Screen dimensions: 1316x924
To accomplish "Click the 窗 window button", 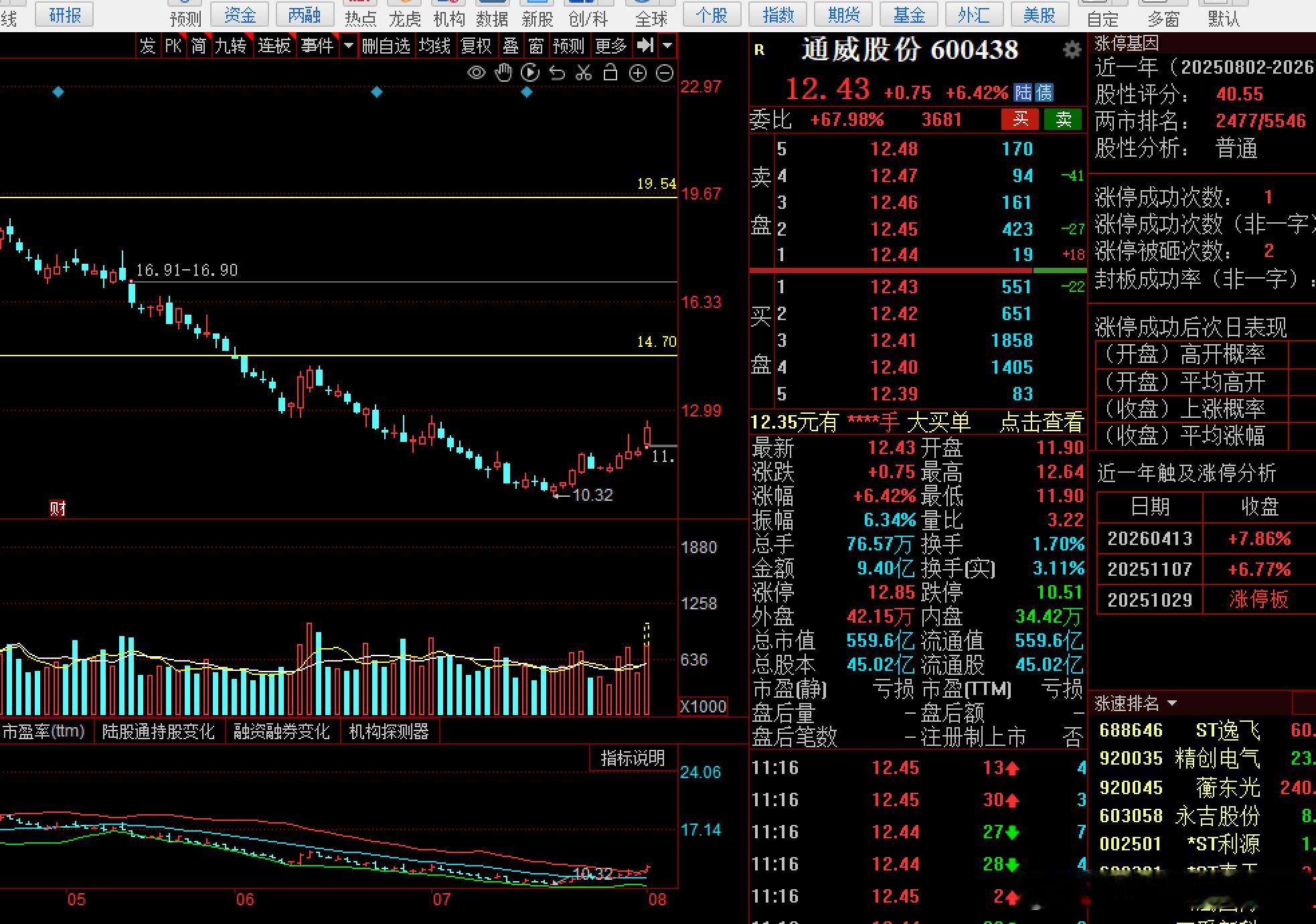I will [536, 46].
